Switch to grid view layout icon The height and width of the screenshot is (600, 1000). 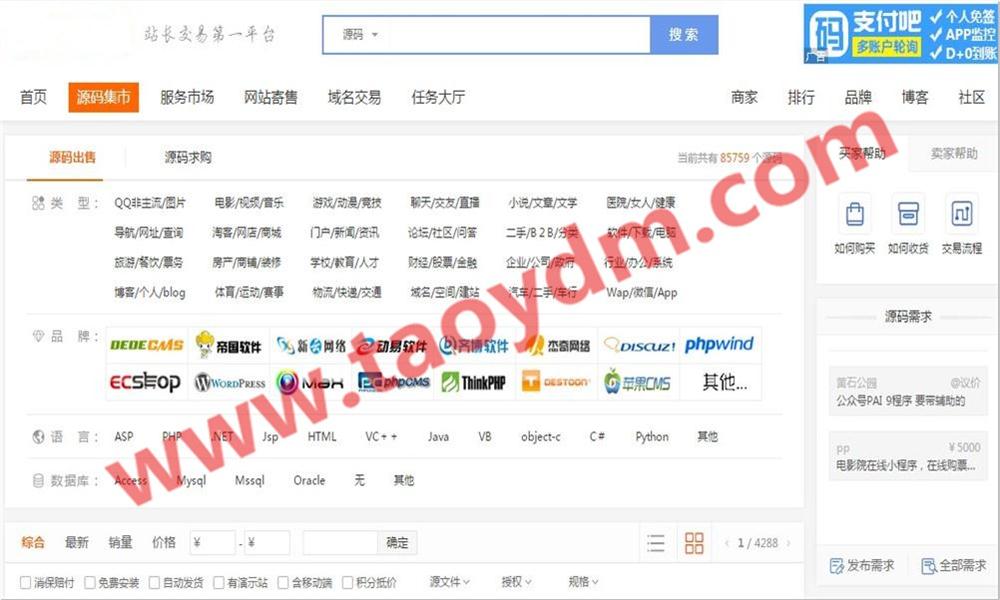pos(694,543)
